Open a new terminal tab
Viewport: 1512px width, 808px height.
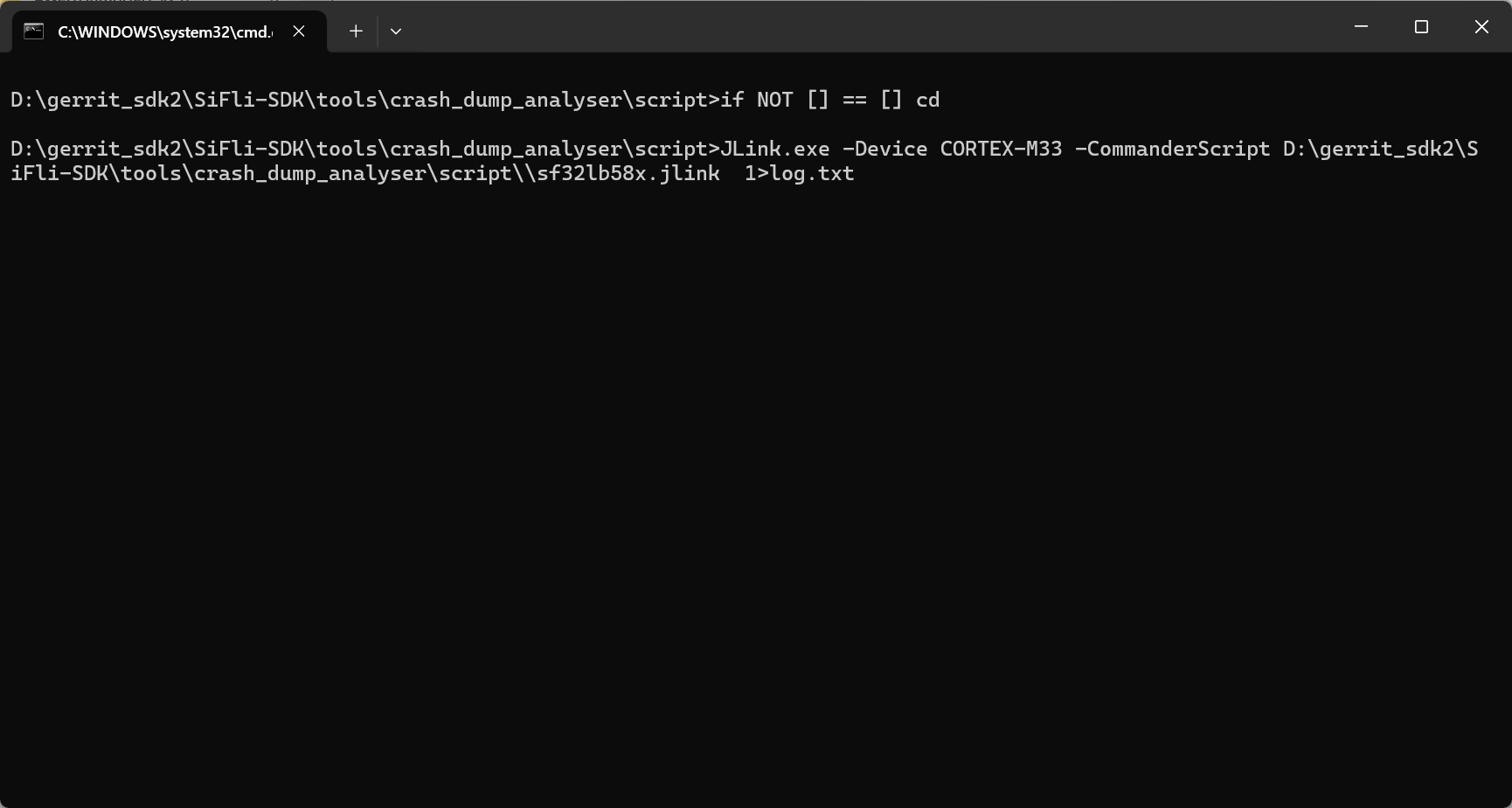click(x=356, y=31)
